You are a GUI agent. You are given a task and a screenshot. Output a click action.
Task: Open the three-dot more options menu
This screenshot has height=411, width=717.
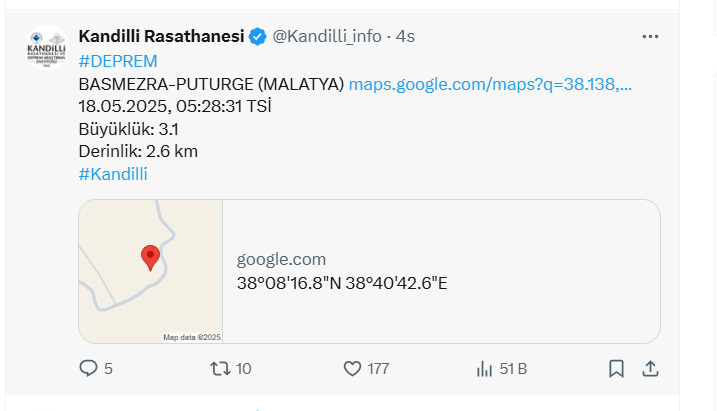coord(650,36)
